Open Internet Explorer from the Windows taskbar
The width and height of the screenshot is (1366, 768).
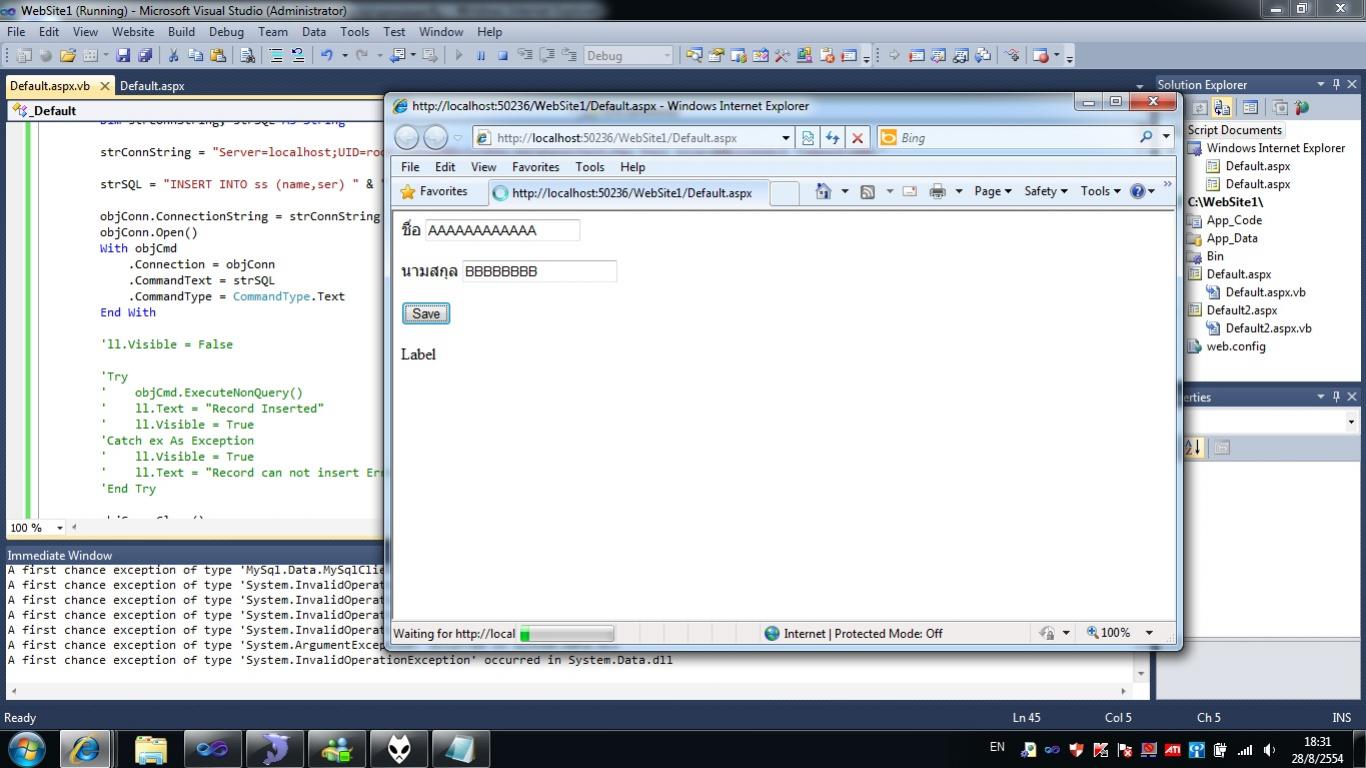pyautogui.click(x=84, y=748)
